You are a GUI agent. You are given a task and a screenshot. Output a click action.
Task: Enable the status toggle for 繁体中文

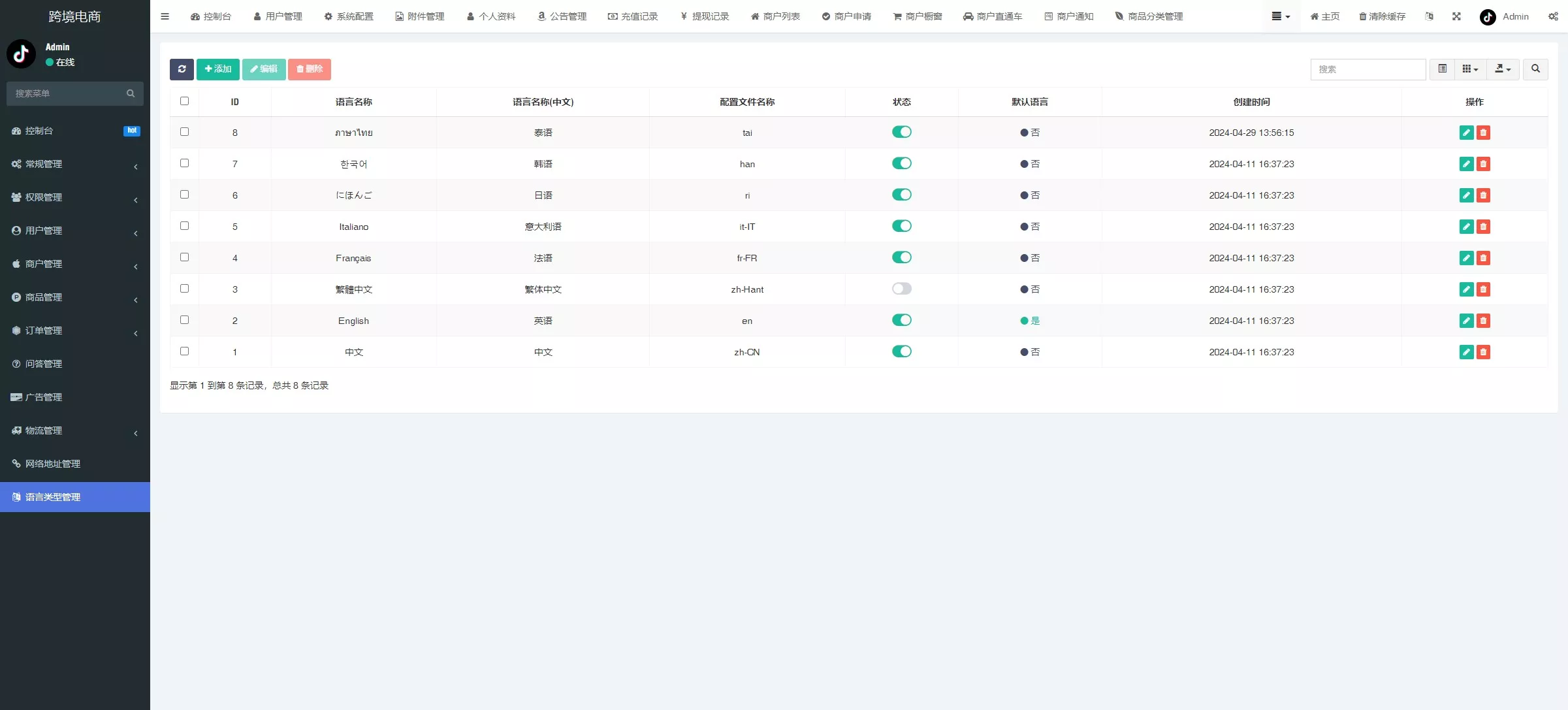(x=902, y=288)
